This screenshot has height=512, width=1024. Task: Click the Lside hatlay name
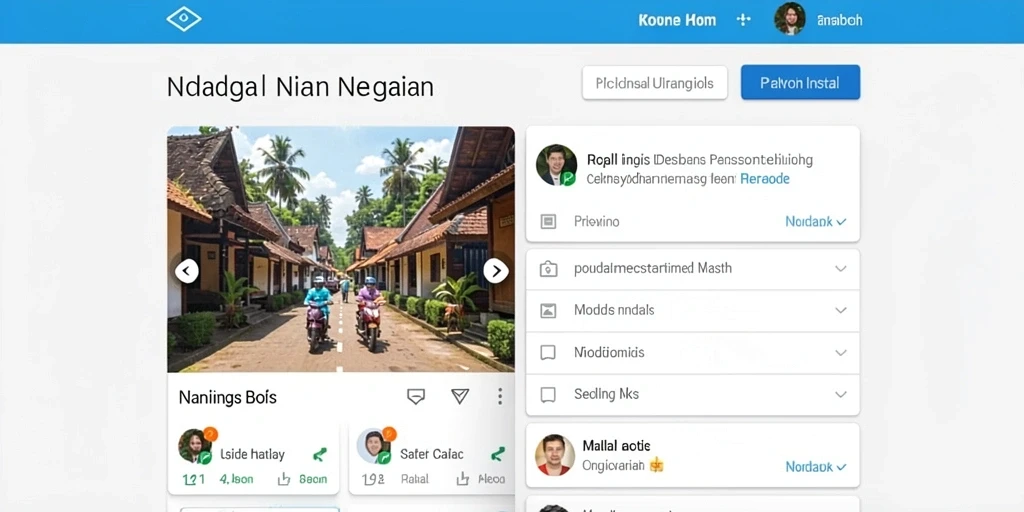252,454
